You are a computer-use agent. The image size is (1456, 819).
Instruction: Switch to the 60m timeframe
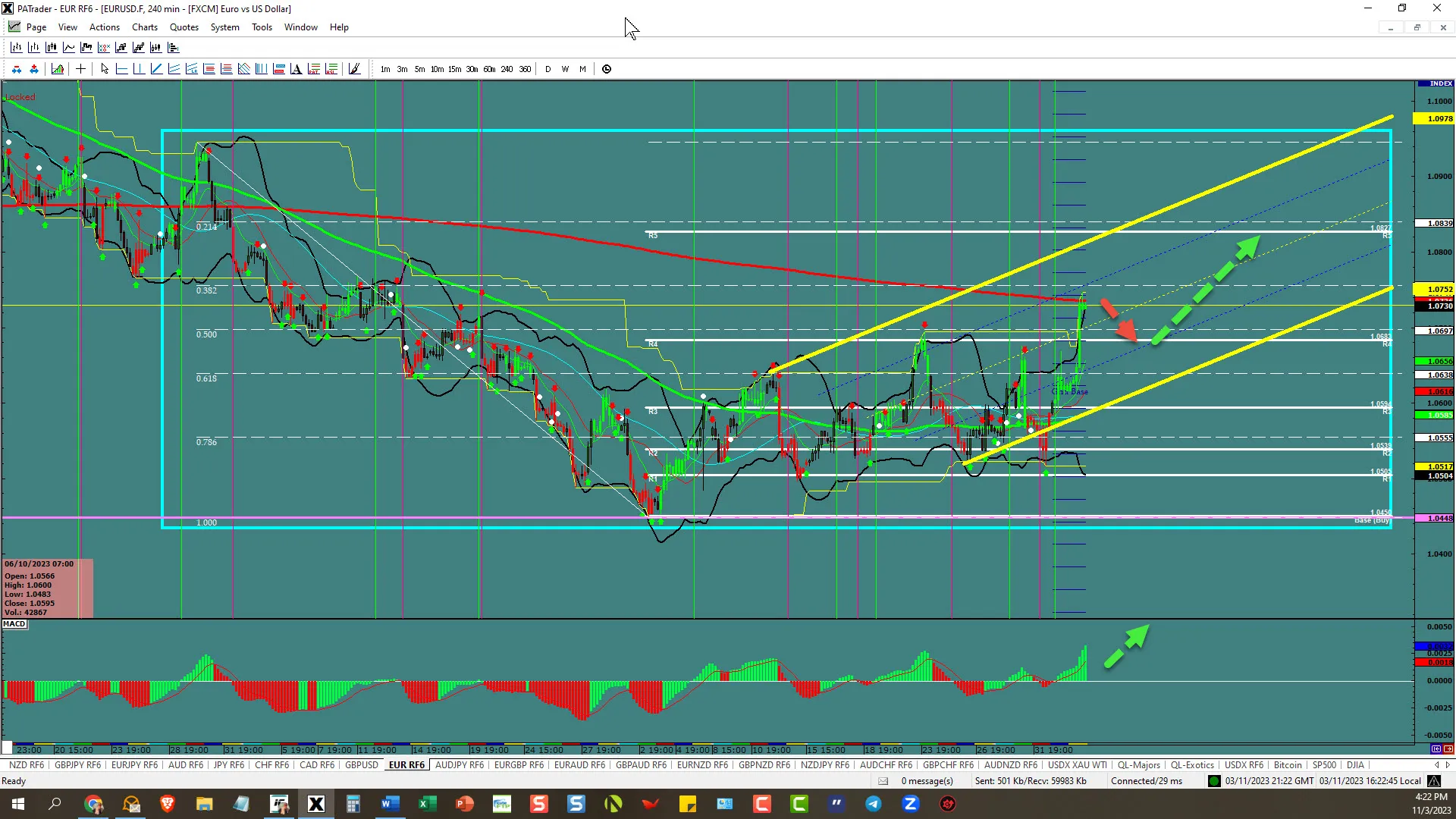tap(489, 69)
